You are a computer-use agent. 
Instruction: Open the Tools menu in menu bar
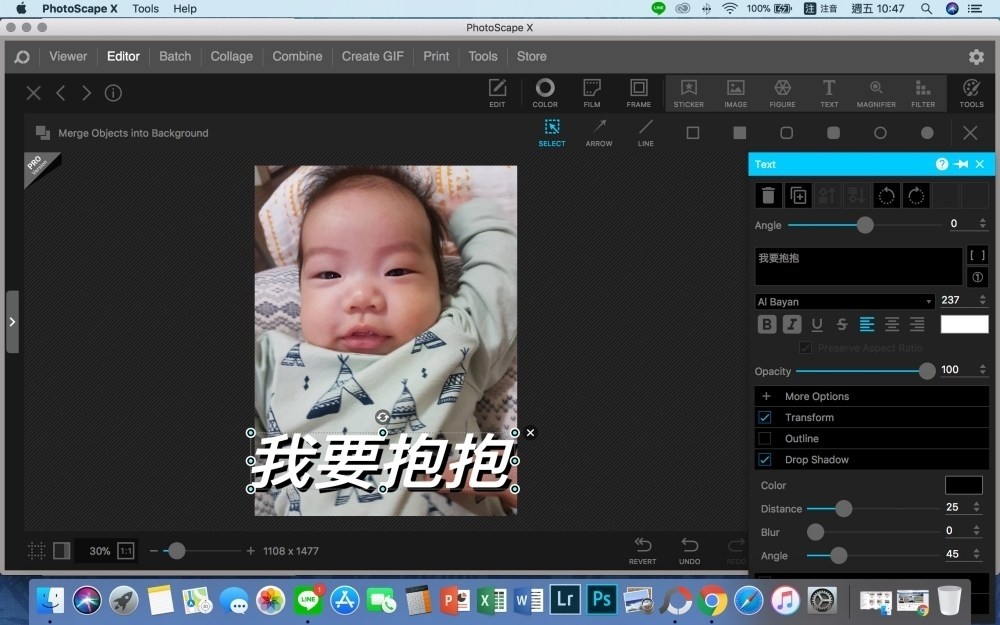pyautogui.click(x=146, y=8)
